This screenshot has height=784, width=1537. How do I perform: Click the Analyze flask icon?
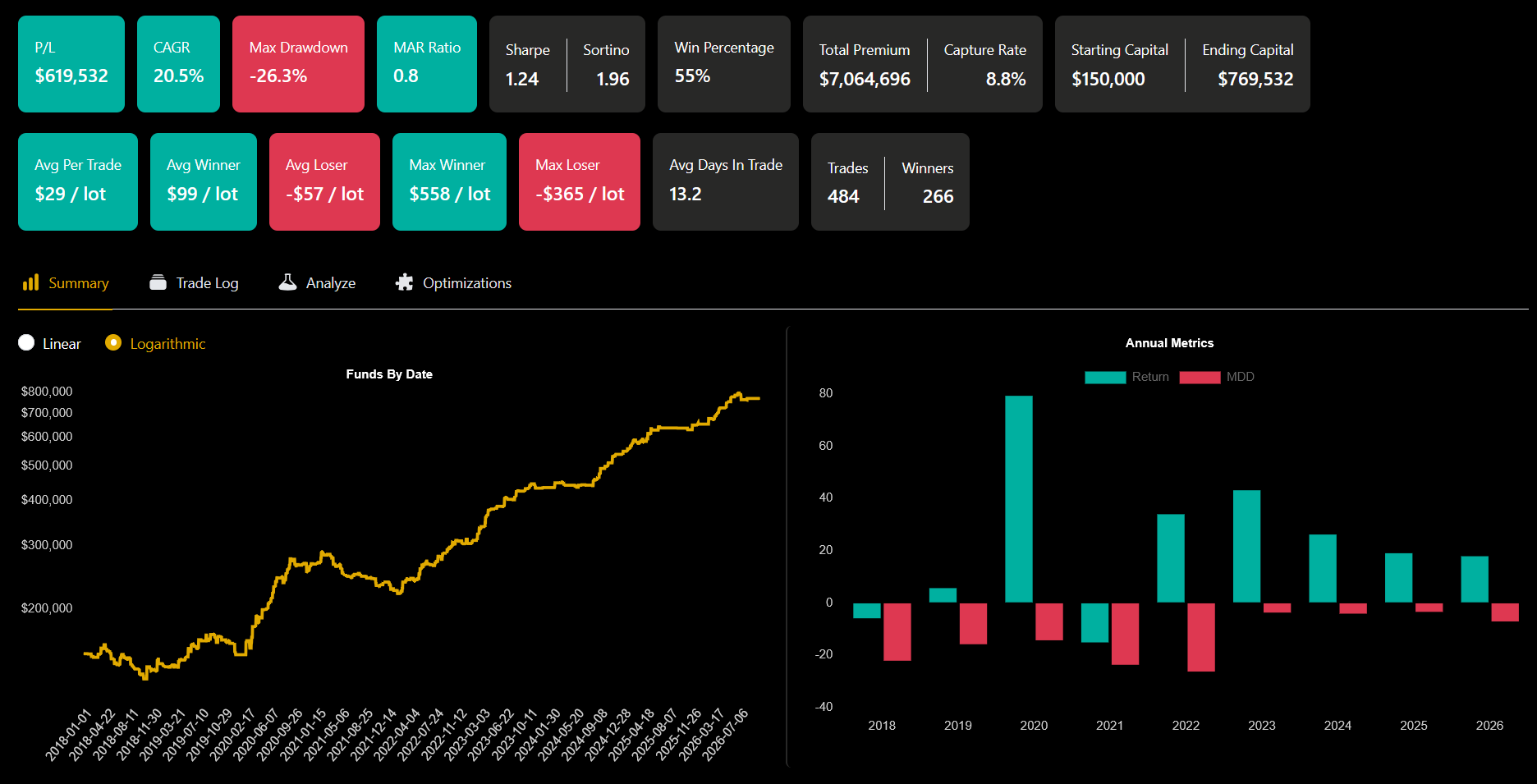(x=287, y=282)
